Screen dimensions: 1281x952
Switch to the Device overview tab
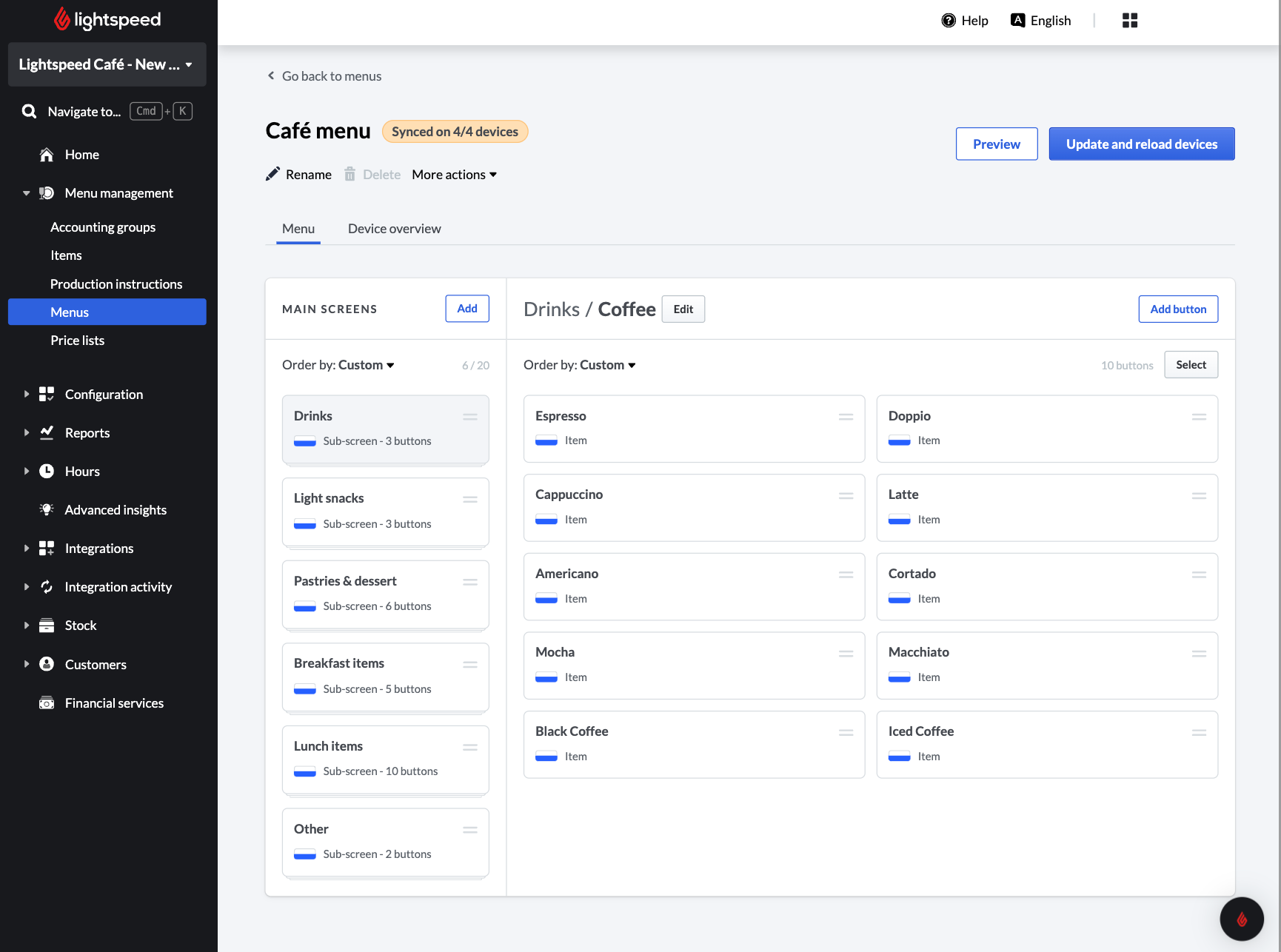(394, 229)
